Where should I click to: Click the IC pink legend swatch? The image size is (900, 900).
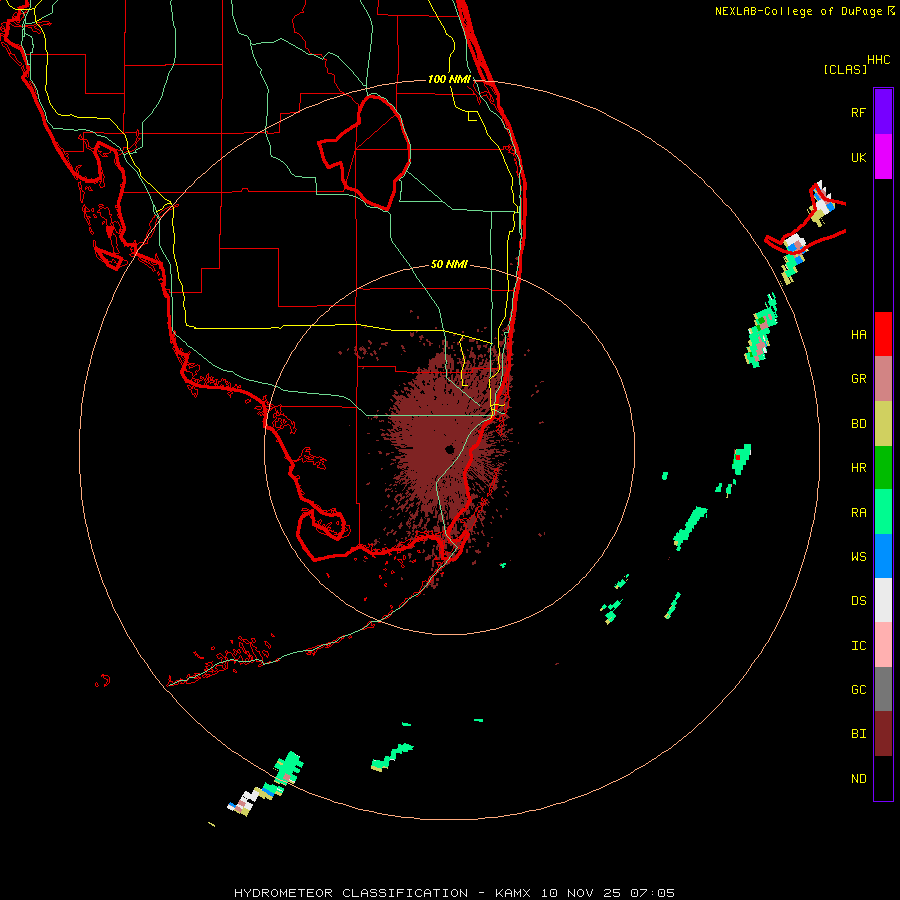tap(883, 645)
